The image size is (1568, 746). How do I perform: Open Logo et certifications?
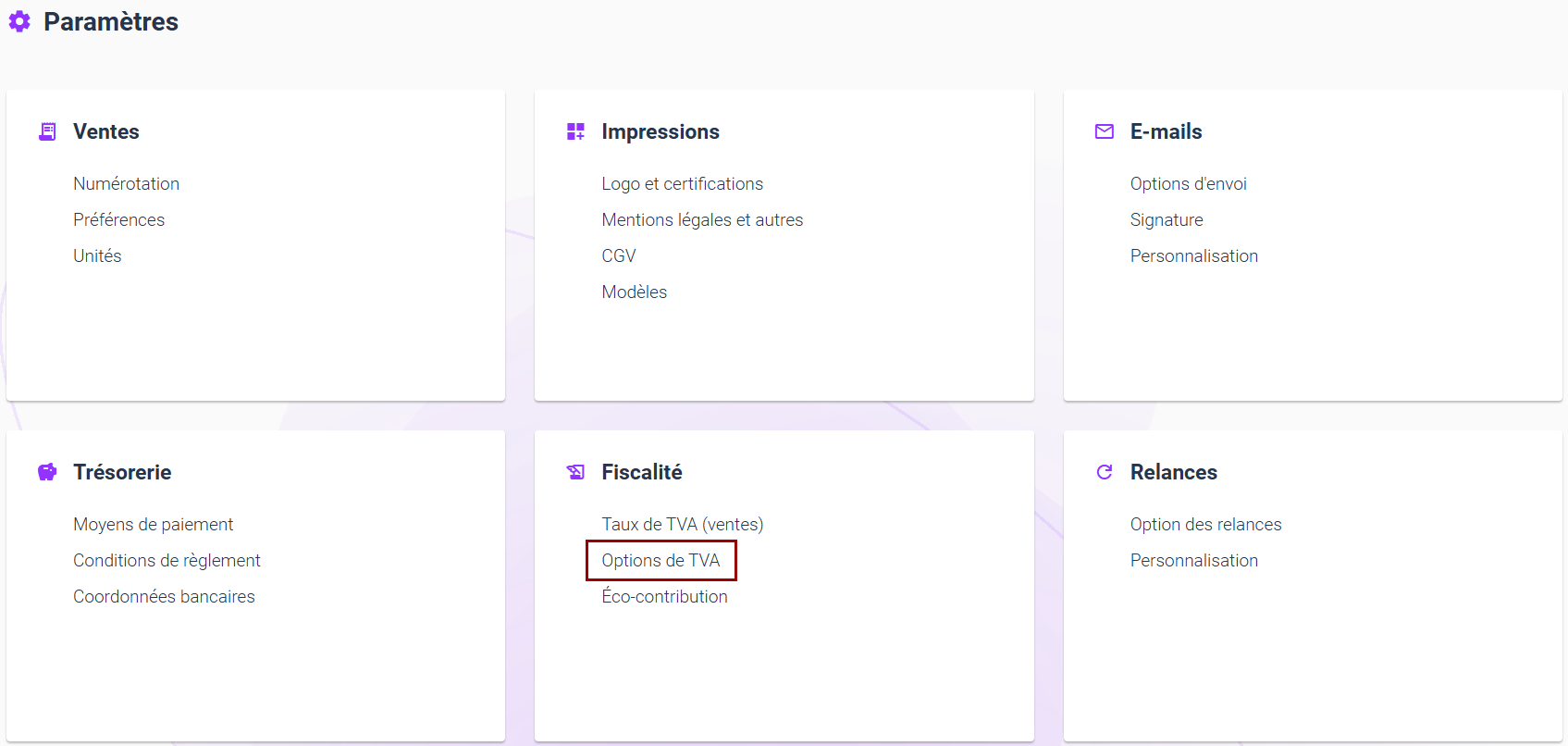(x=683, y=183)
